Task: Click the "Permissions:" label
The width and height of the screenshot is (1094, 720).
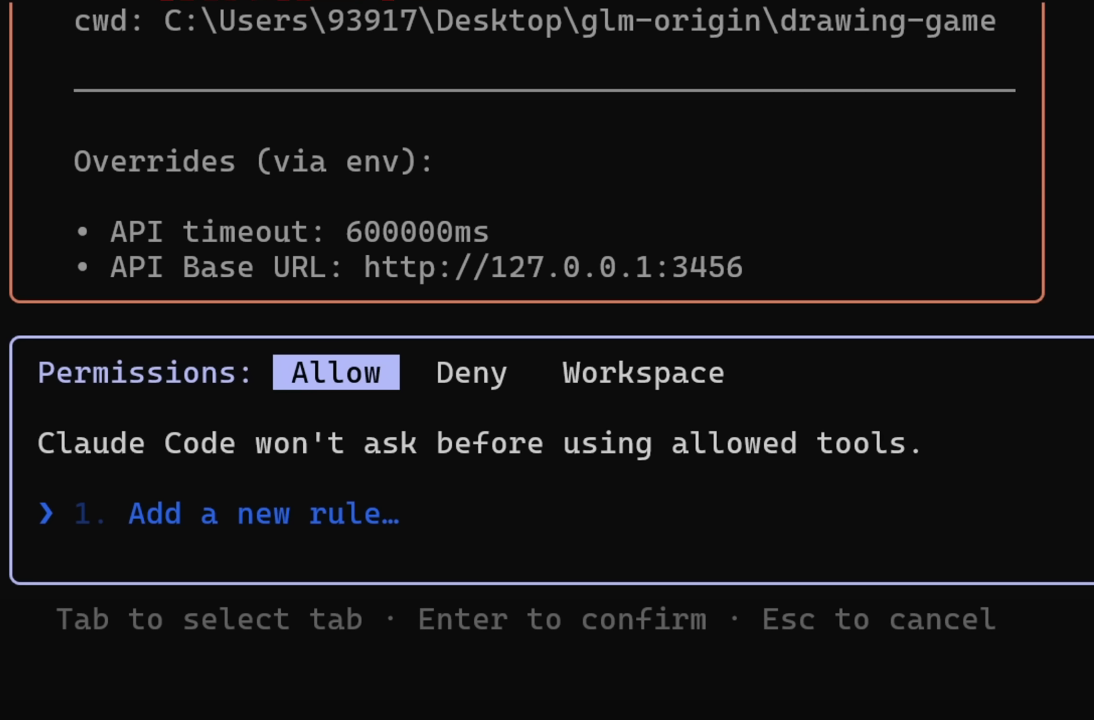Action: click(x=145, y=373)
